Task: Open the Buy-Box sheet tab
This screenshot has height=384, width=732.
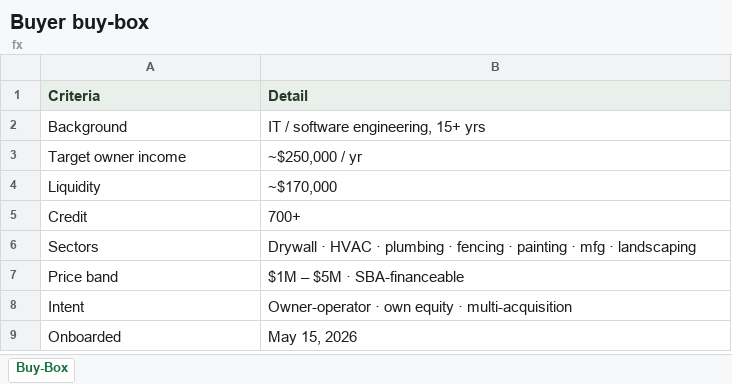Action: pyautogui.click(x=42, y=369)
